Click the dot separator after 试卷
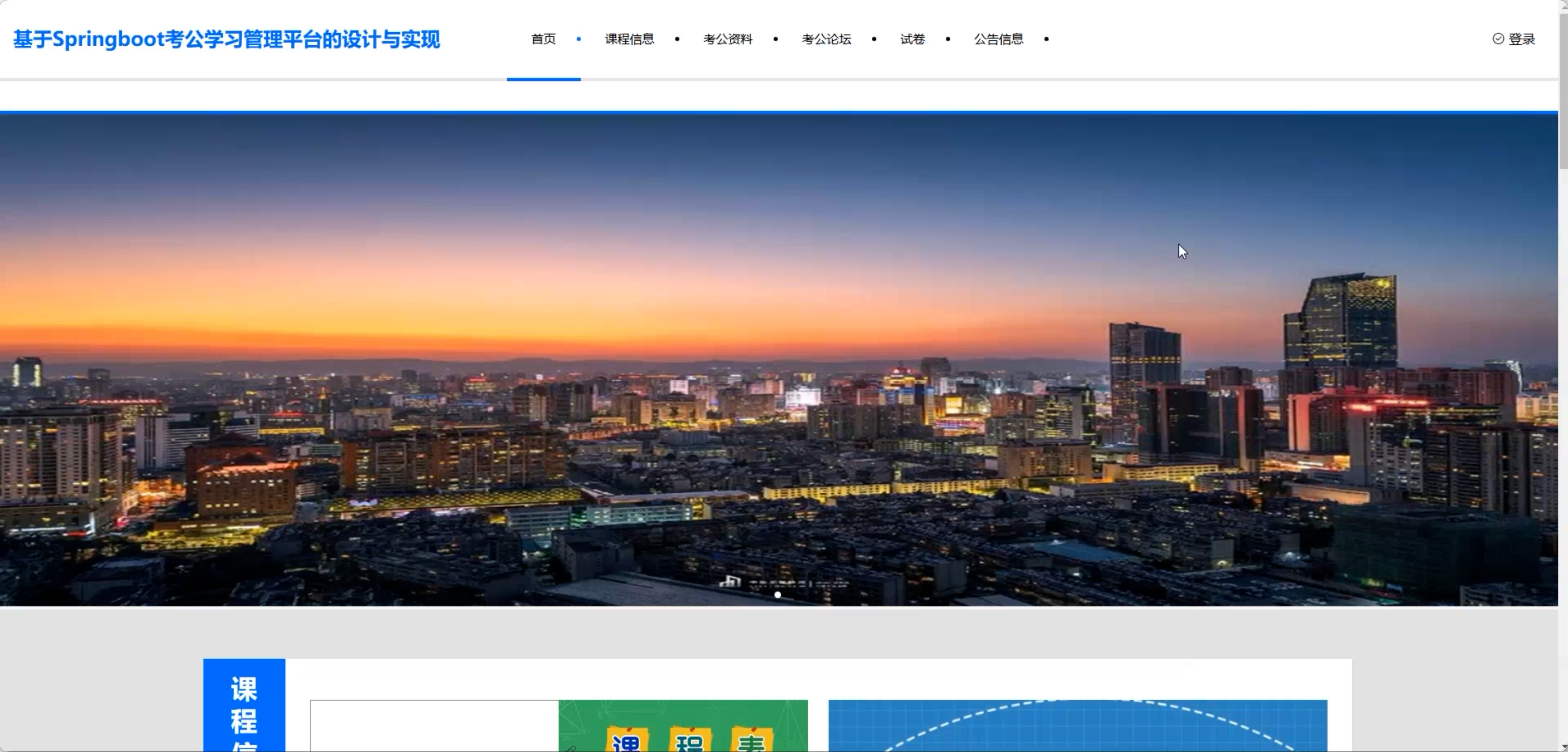The width and height of the screenshot is (1568, 752). click(948, 39)
